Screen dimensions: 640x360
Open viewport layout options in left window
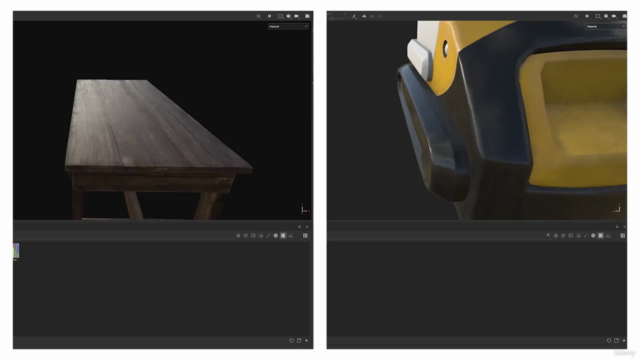[x=280, y=16]
